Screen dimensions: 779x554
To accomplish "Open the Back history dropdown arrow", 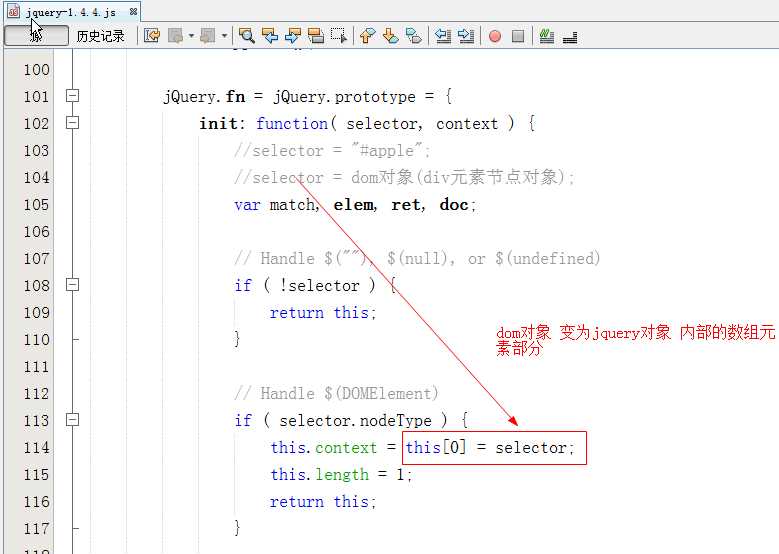I will coord(191,36).
